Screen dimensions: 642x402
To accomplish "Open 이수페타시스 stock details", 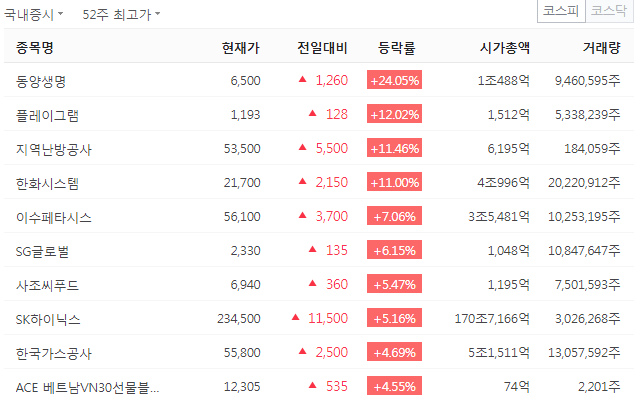I will point(54,217).
